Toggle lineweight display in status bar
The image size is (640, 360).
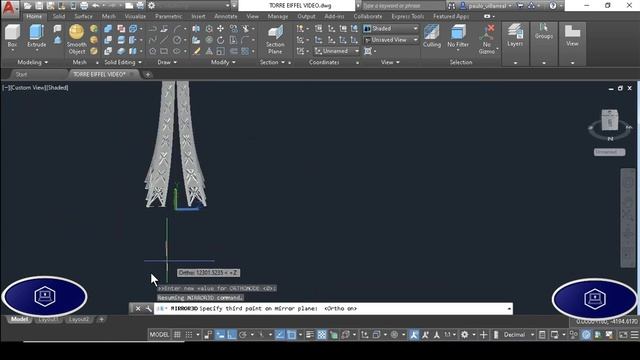(x=310, y=335)
